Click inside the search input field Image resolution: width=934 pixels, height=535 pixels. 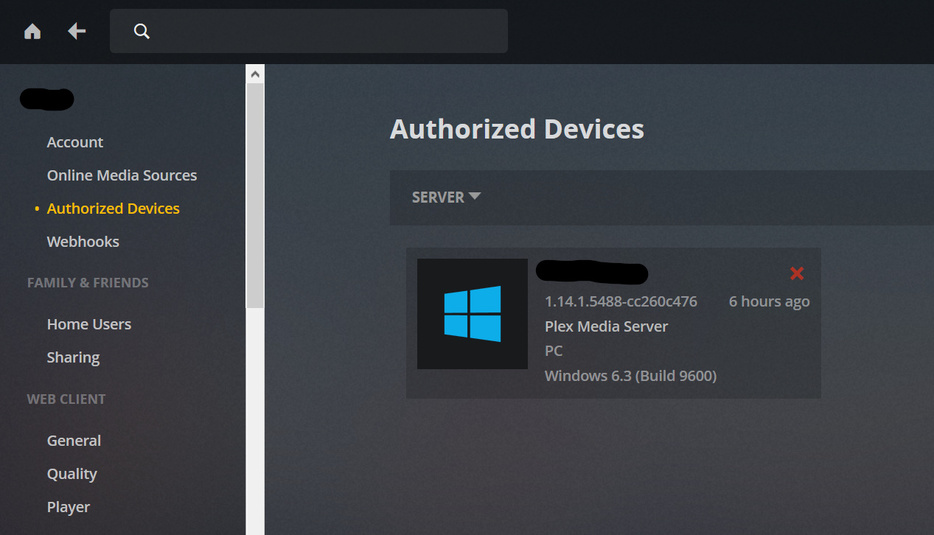(x=320, y=31)
